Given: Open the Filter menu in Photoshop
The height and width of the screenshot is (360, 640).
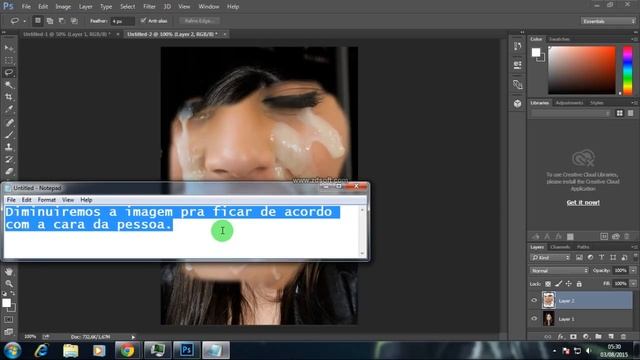Looking at the screenshot, I should (149, 7).
